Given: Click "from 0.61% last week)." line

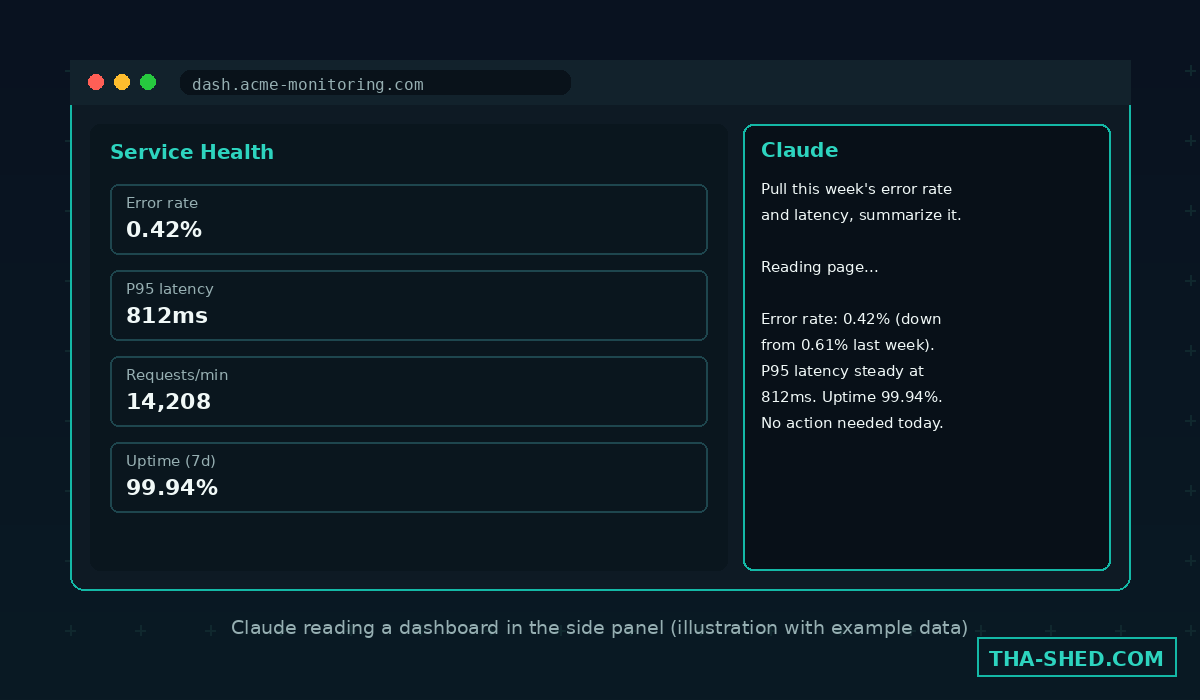Looking at the screenshot, I should click(x=848, y=345).
